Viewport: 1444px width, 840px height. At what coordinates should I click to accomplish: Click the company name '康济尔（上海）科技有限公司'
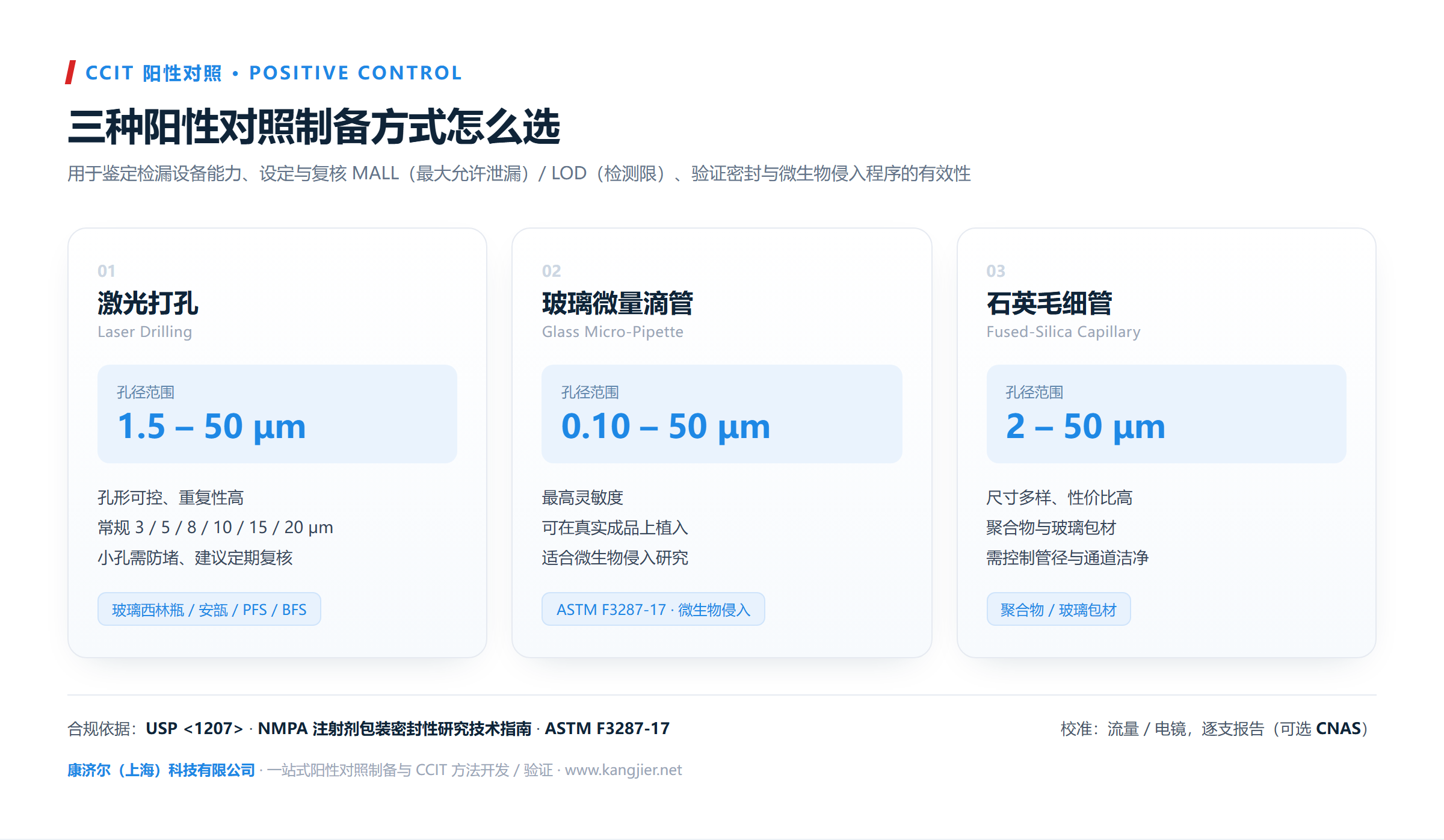(161, 770)
